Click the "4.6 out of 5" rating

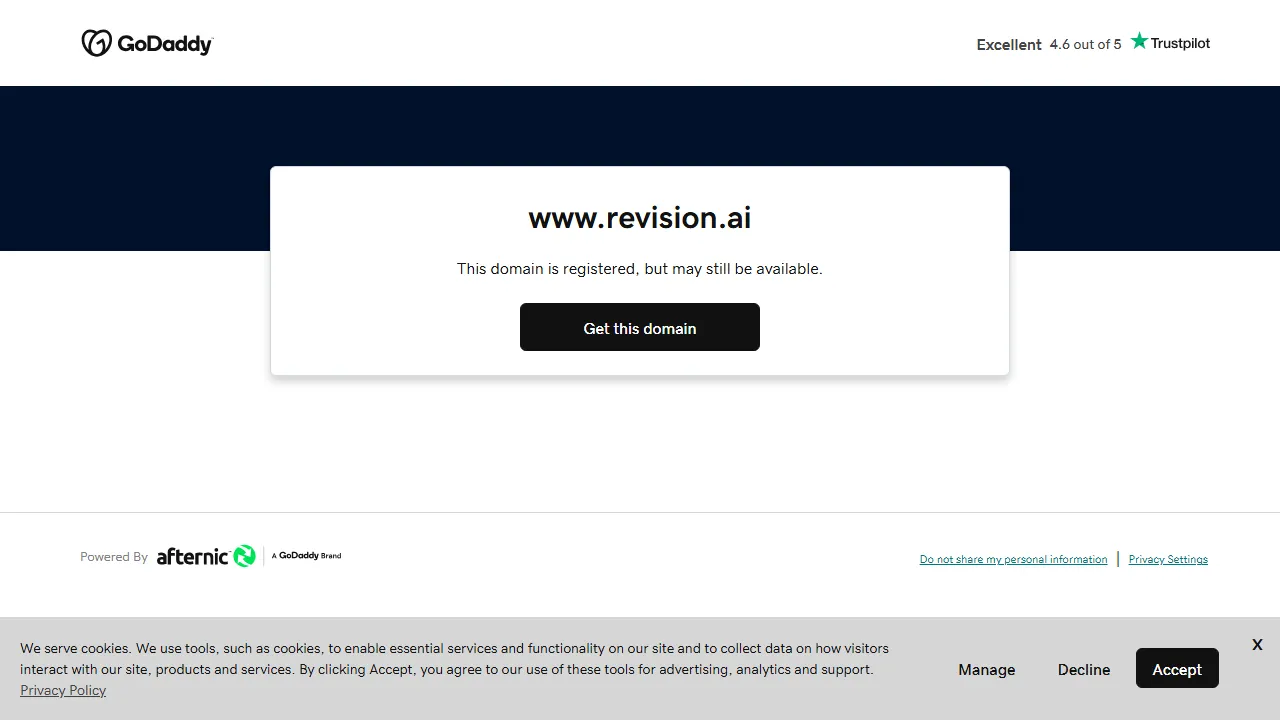point(1085,44)
